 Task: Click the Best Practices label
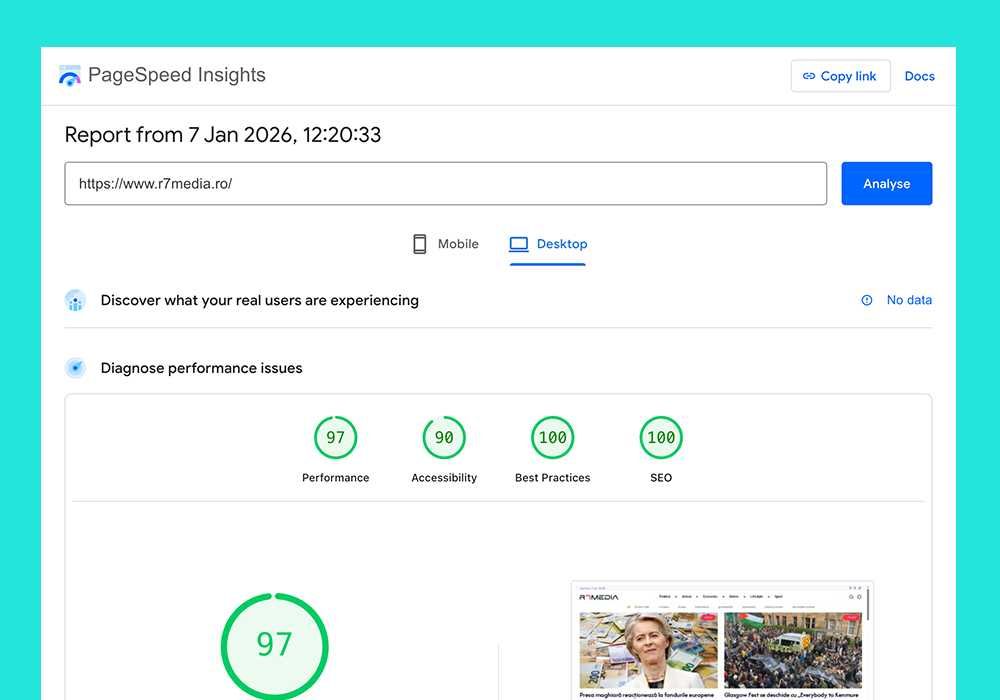[552, 478]
